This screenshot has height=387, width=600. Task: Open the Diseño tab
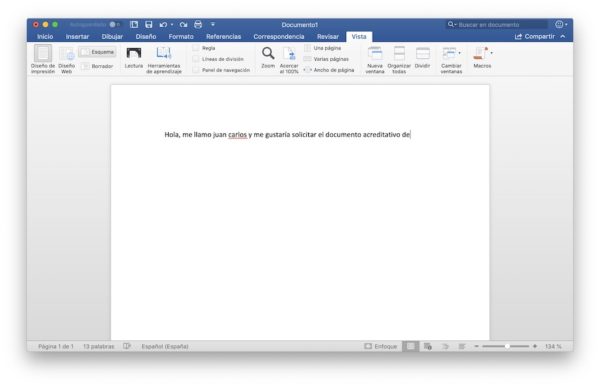[146, 37]
